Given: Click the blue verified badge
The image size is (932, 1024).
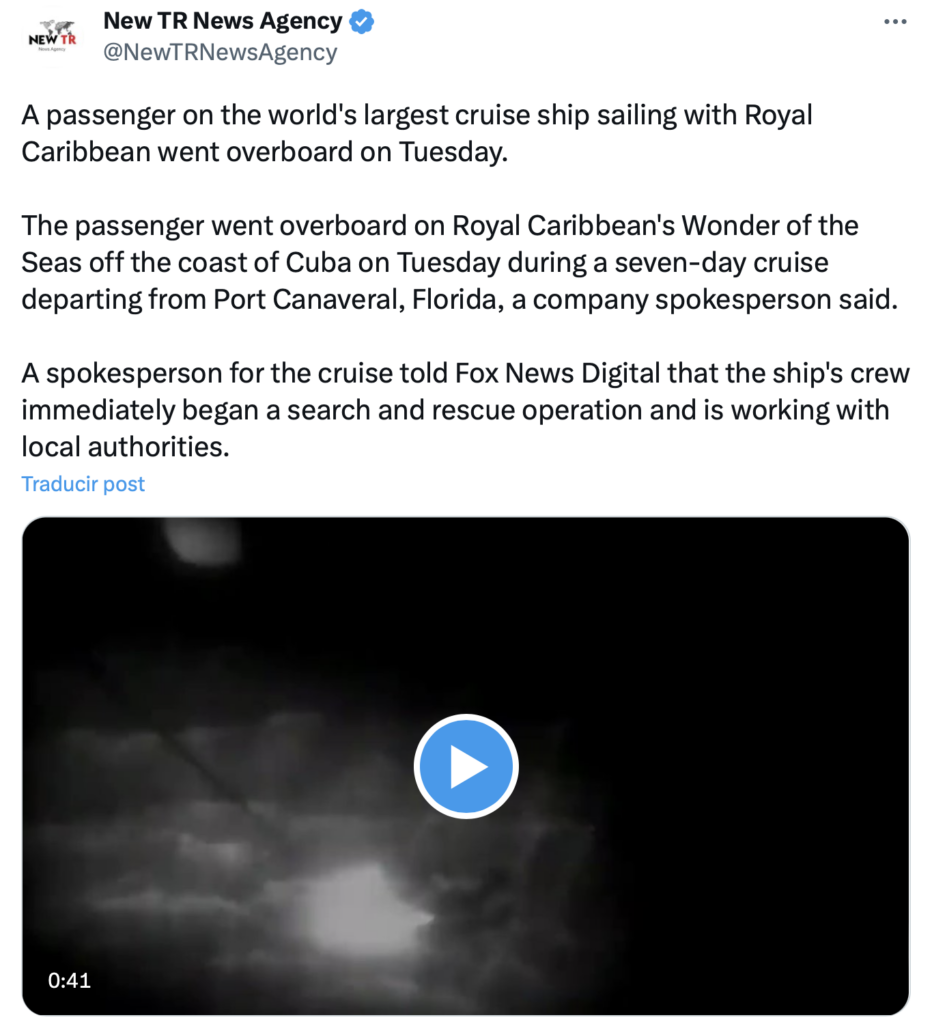Looking at the screenshot, I should (361, 21).
